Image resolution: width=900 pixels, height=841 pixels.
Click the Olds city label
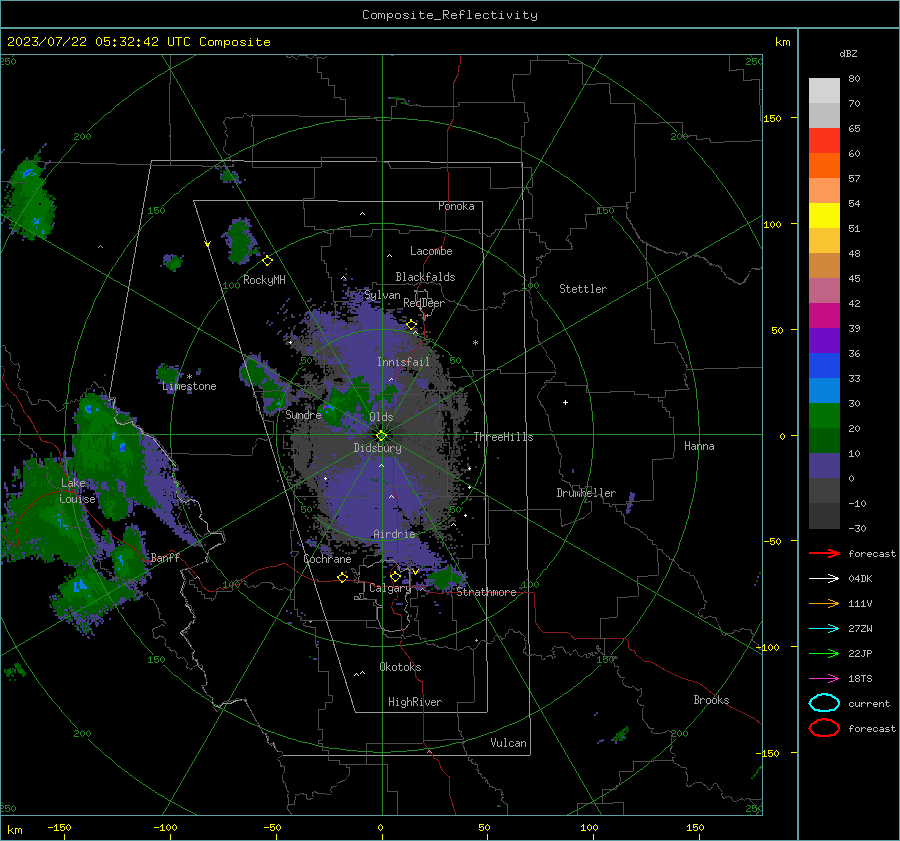[381, 417]
